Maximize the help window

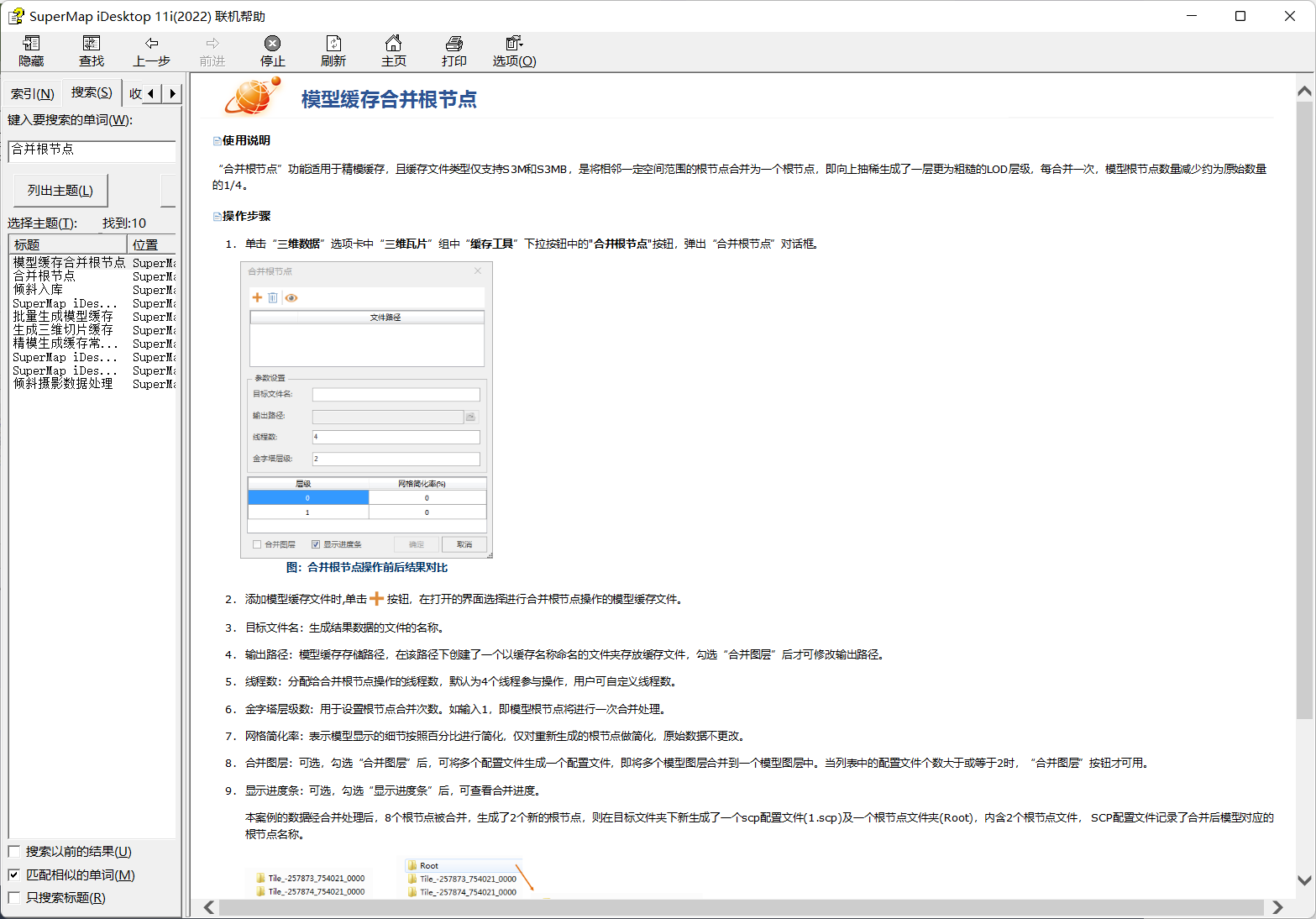(x=1240, y=16)
